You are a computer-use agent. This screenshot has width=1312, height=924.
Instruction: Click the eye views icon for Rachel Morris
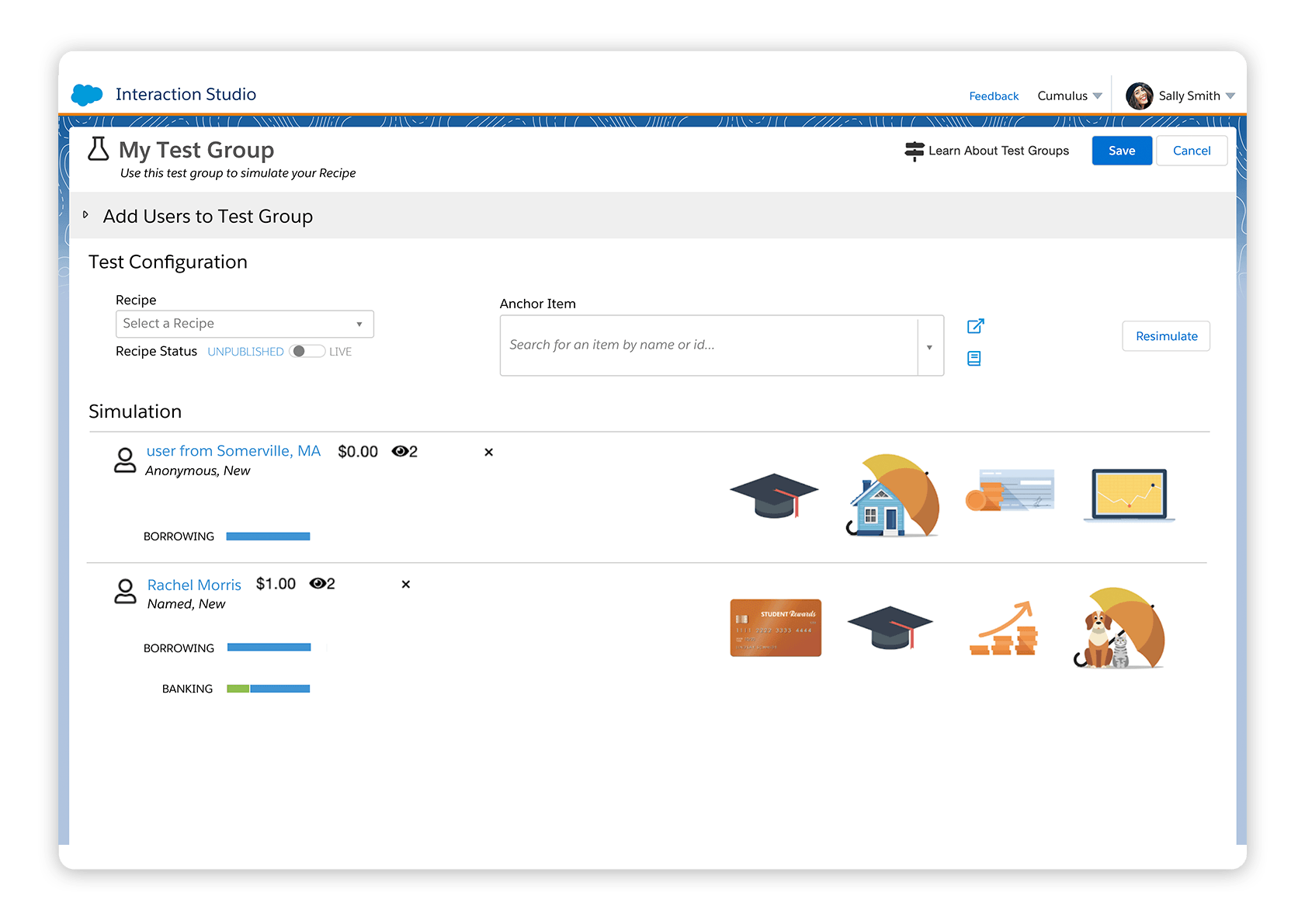(318, 583)
